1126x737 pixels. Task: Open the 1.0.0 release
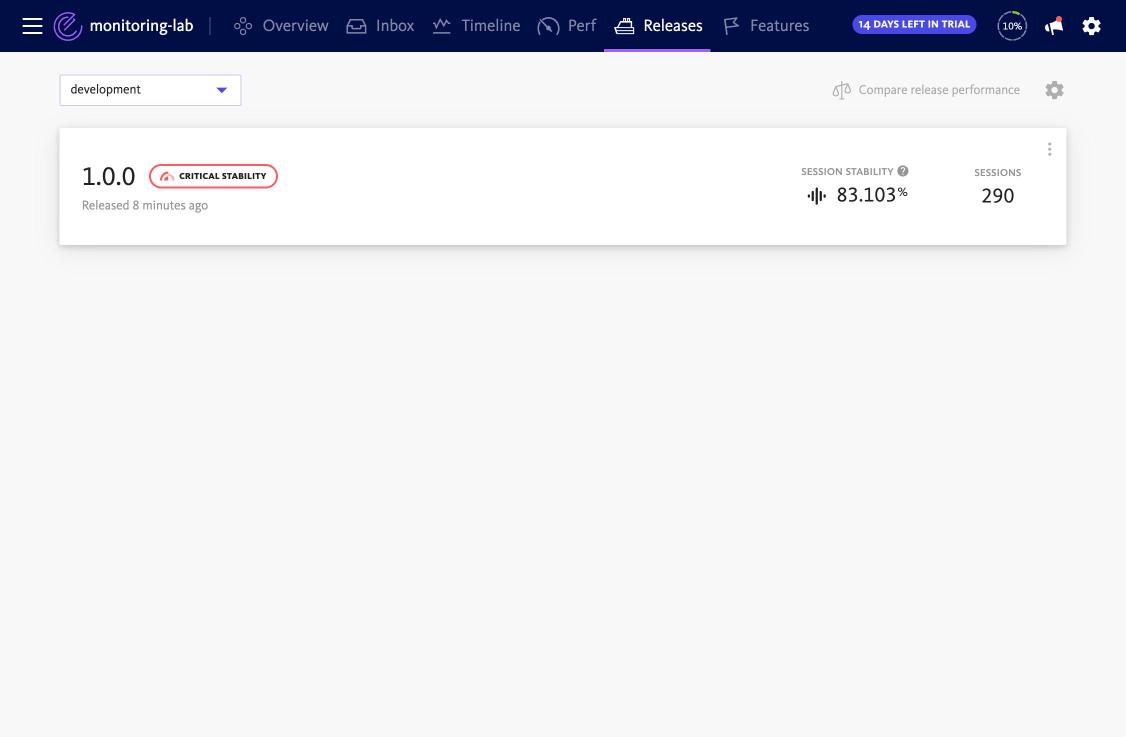pyautogui.click(x=108, y=176)
